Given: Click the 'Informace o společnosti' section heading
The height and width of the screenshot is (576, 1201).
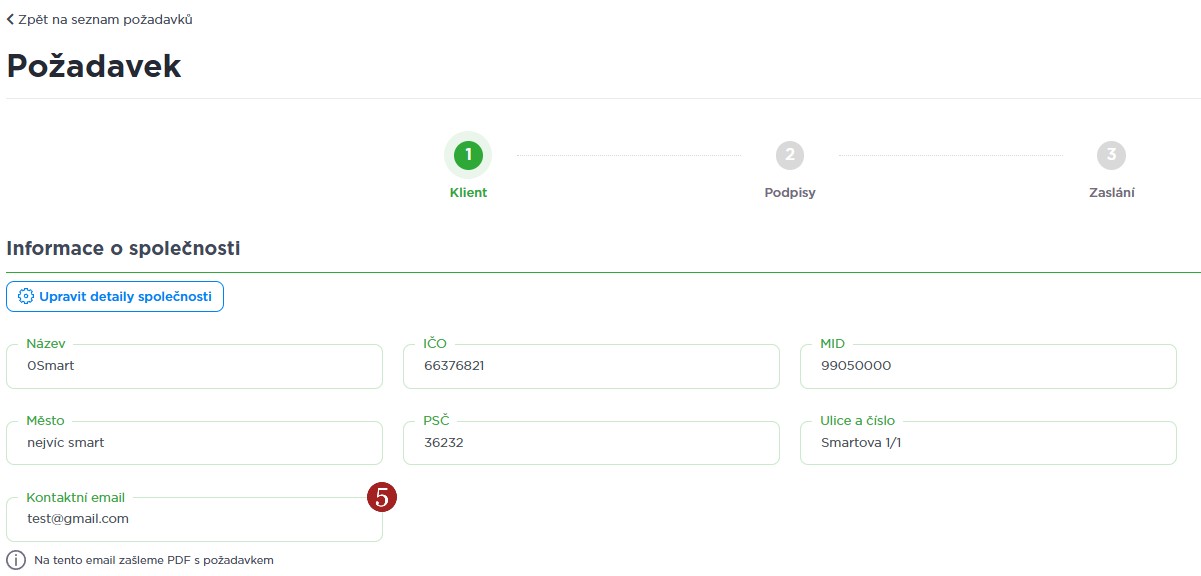Looking at the screenshot, I should [x=123, y=248].
